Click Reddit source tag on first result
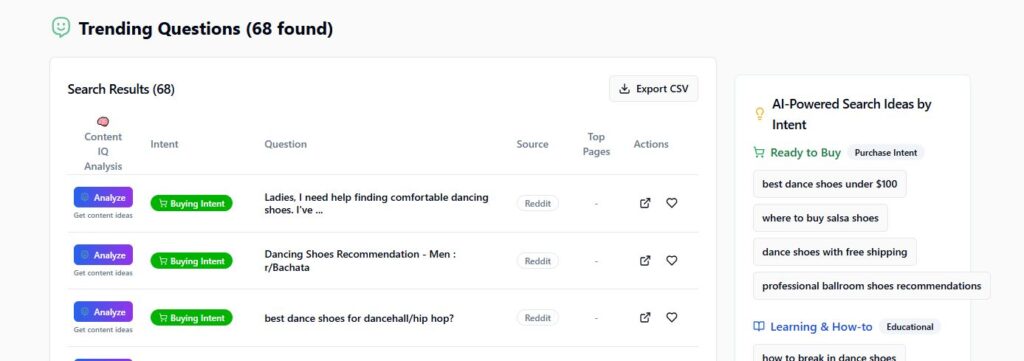1024x361 pixels. click(x=537, y=204)
